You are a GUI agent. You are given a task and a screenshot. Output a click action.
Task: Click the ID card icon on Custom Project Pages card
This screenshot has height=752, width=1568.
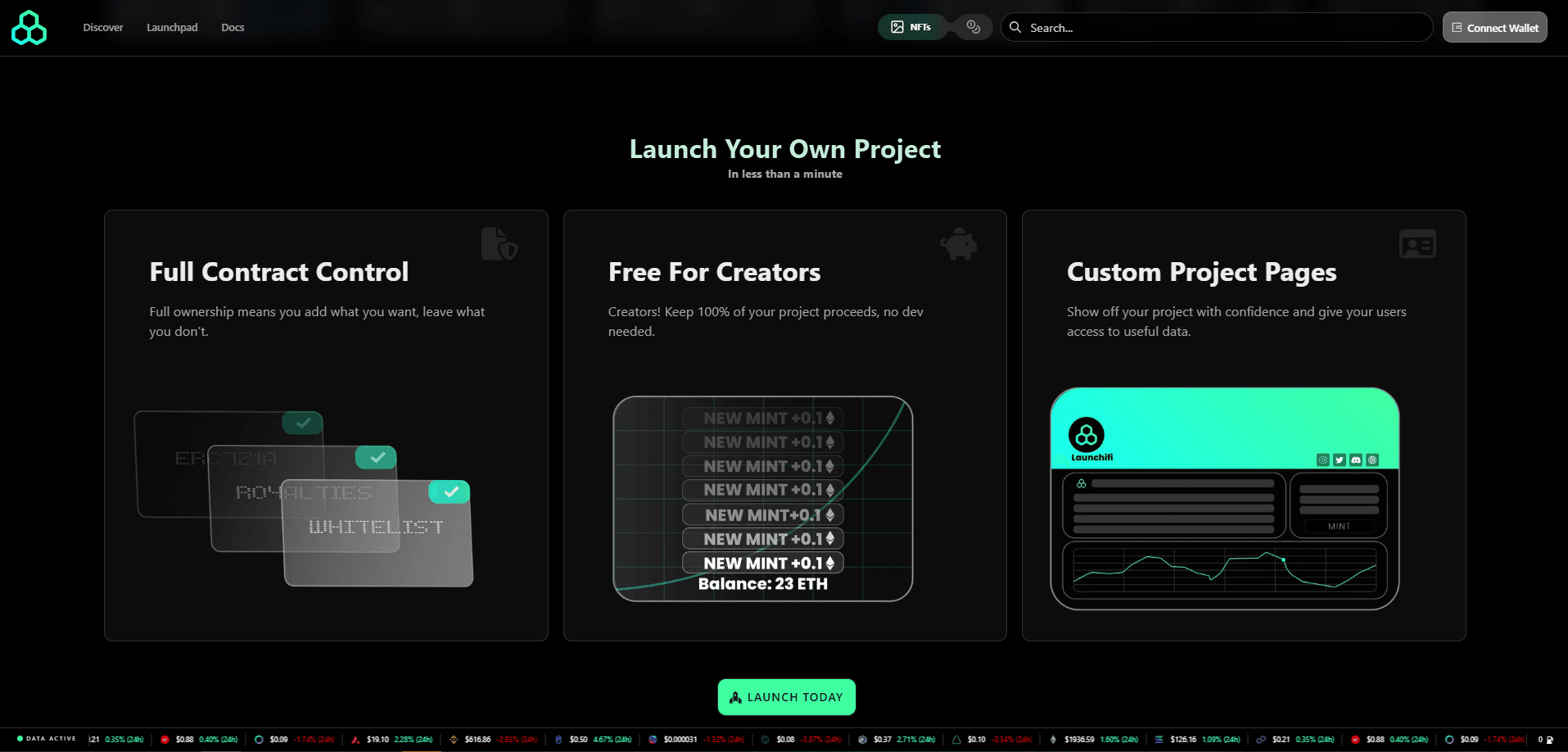1417,243
